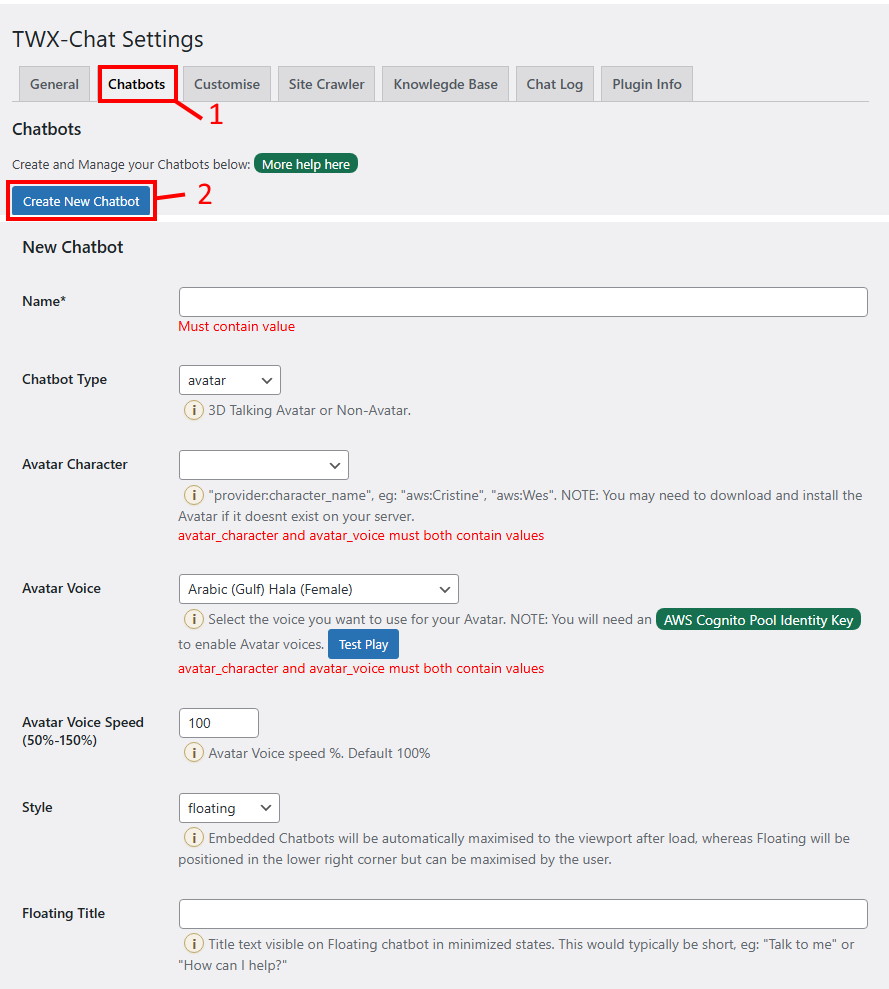Switch to the General tab

click(x=54, y=84)
